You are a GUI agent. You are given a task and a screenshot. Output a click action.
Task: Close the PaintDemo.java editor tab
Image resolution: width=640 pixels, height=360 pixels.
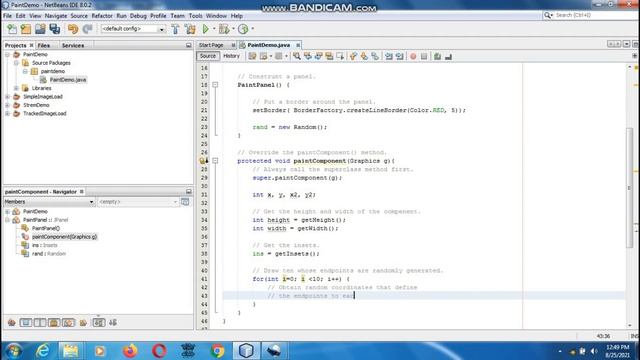[x=298, y=45]
